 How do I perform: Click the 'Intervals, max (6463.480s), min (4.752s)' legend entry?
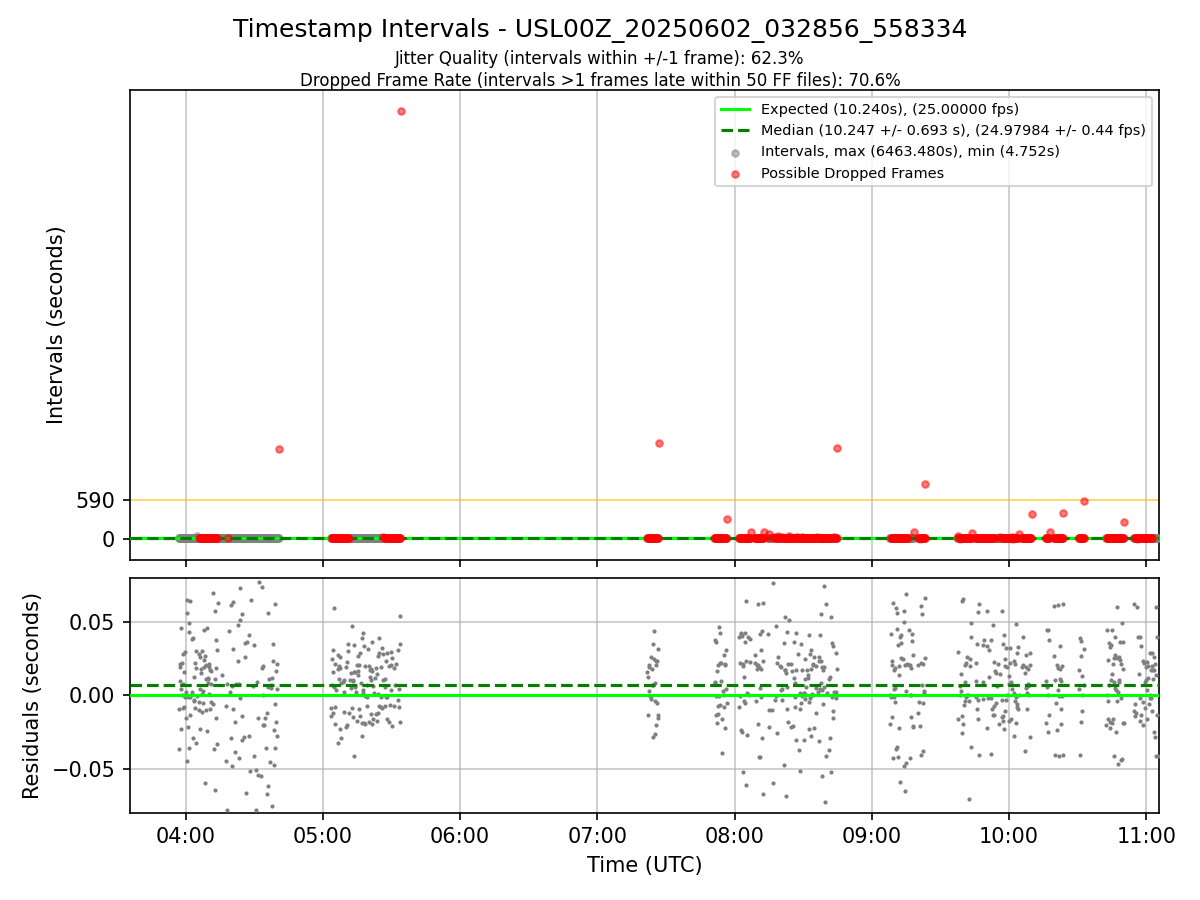click(910, 151)
